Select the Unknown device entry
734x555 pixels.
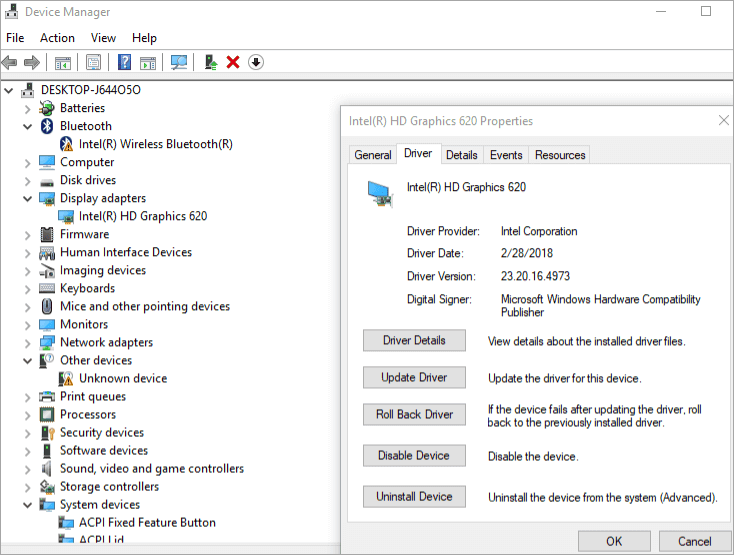click(x=123, y=379)
